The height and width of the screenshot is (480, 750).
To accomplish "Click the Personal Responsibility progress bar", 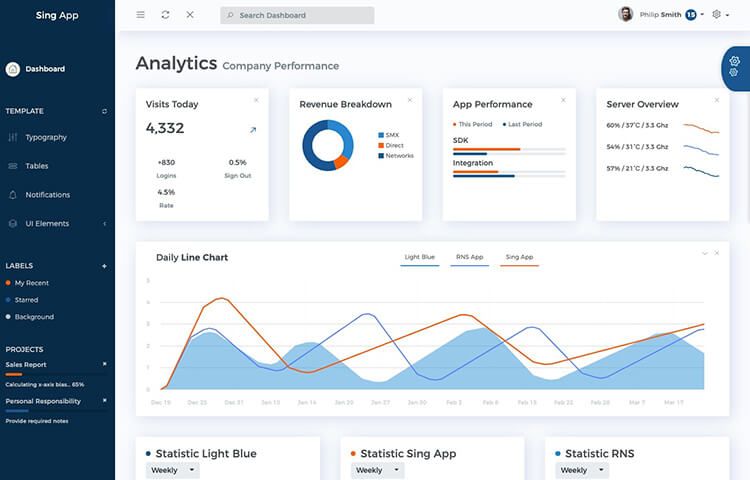I will pyautogui.click(x=56, y=411).
